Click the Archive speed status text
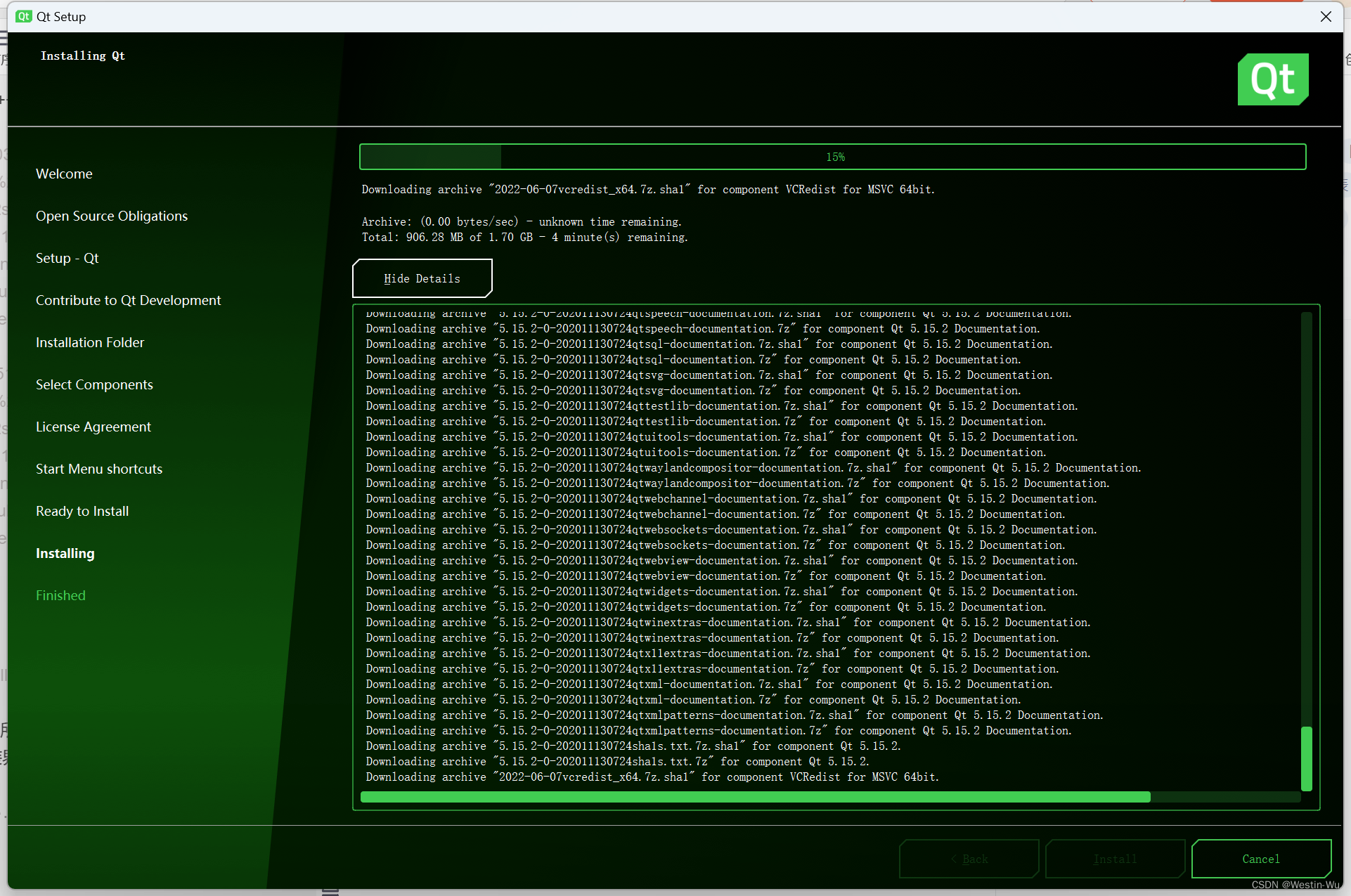The width and height of the screenshot is (1351, 896). click(x=522, y=221)
